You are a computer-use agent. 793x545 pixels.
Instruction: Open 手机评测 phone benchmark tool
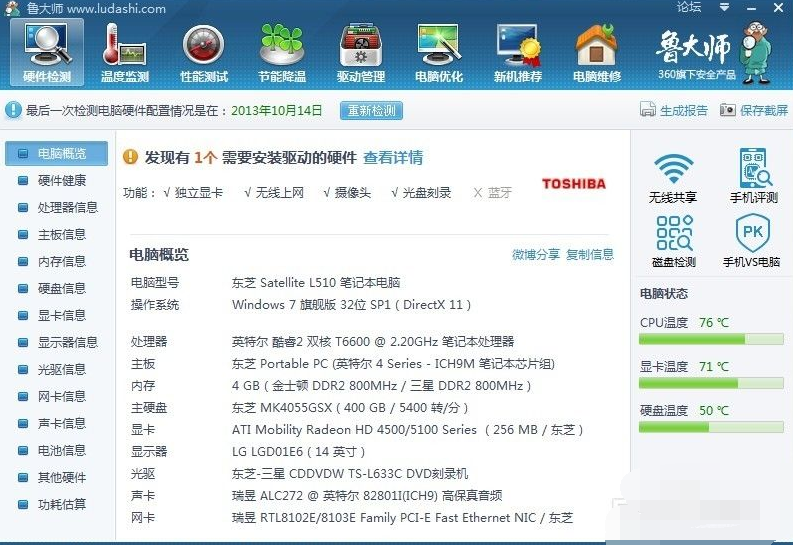(751, 178)
